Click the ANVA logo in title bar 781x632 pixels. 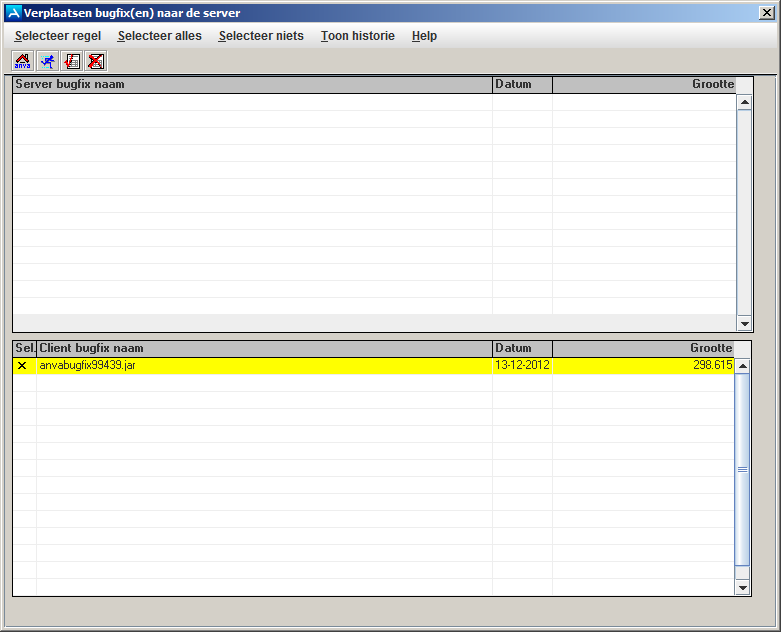[13, 13]
